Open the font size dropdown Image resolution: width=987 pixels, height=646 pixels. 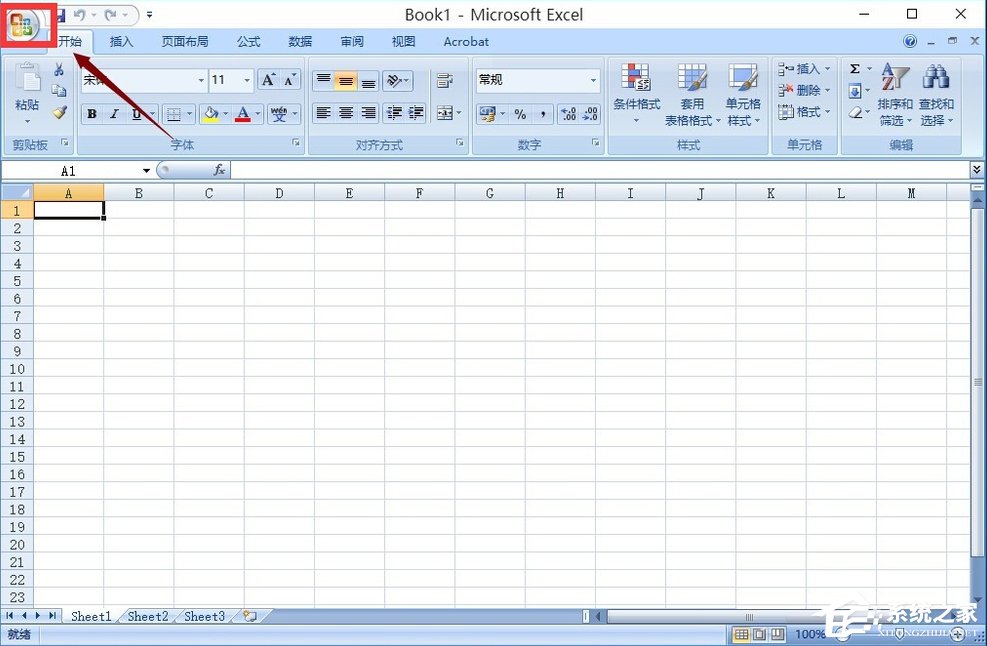coord(247,79)
